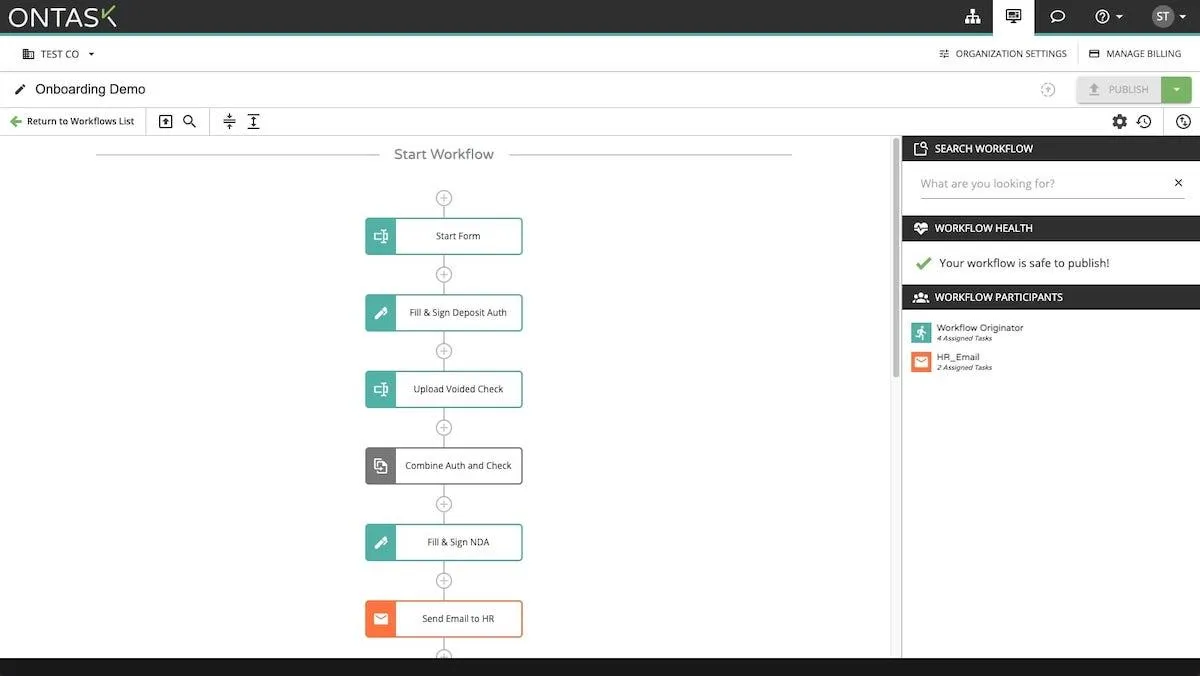The image size is (1200, 676).
Task: Click the Upload Voided Check form icon
Action: click(381, 389)
